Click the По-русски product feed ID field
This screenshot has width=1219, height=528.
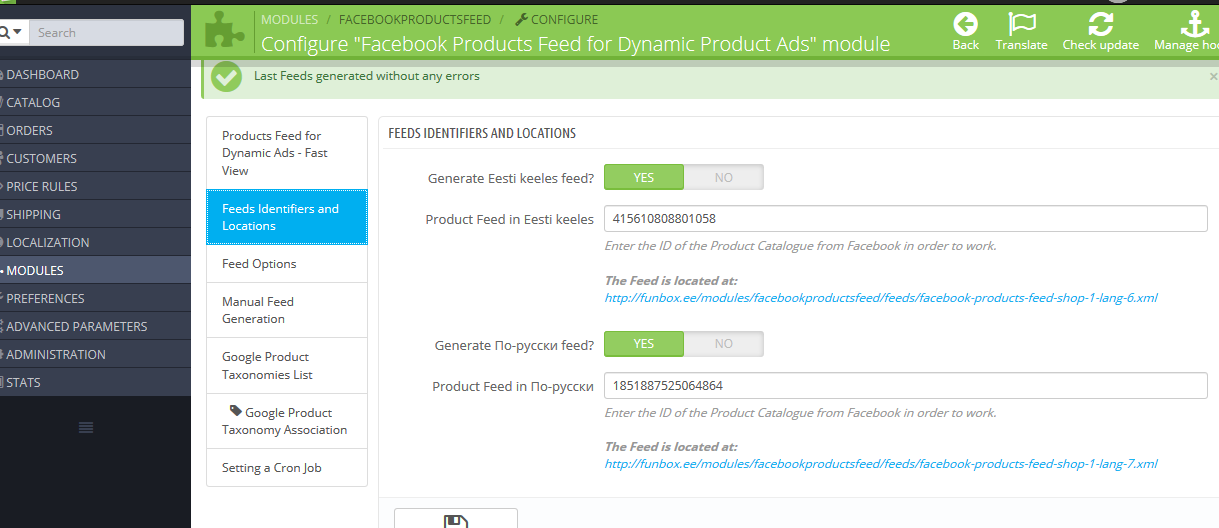coord(905,386)
